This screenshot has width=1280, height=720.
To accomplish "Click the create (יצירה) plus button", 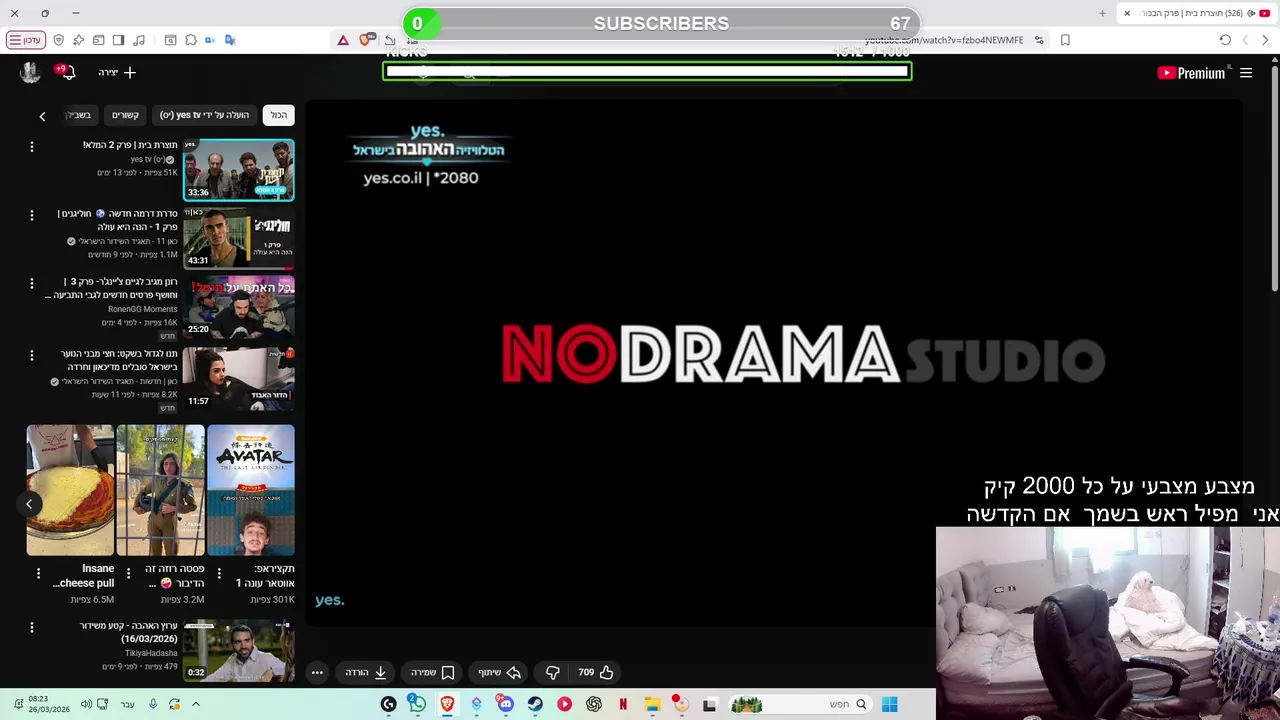I will coord(117,72).
